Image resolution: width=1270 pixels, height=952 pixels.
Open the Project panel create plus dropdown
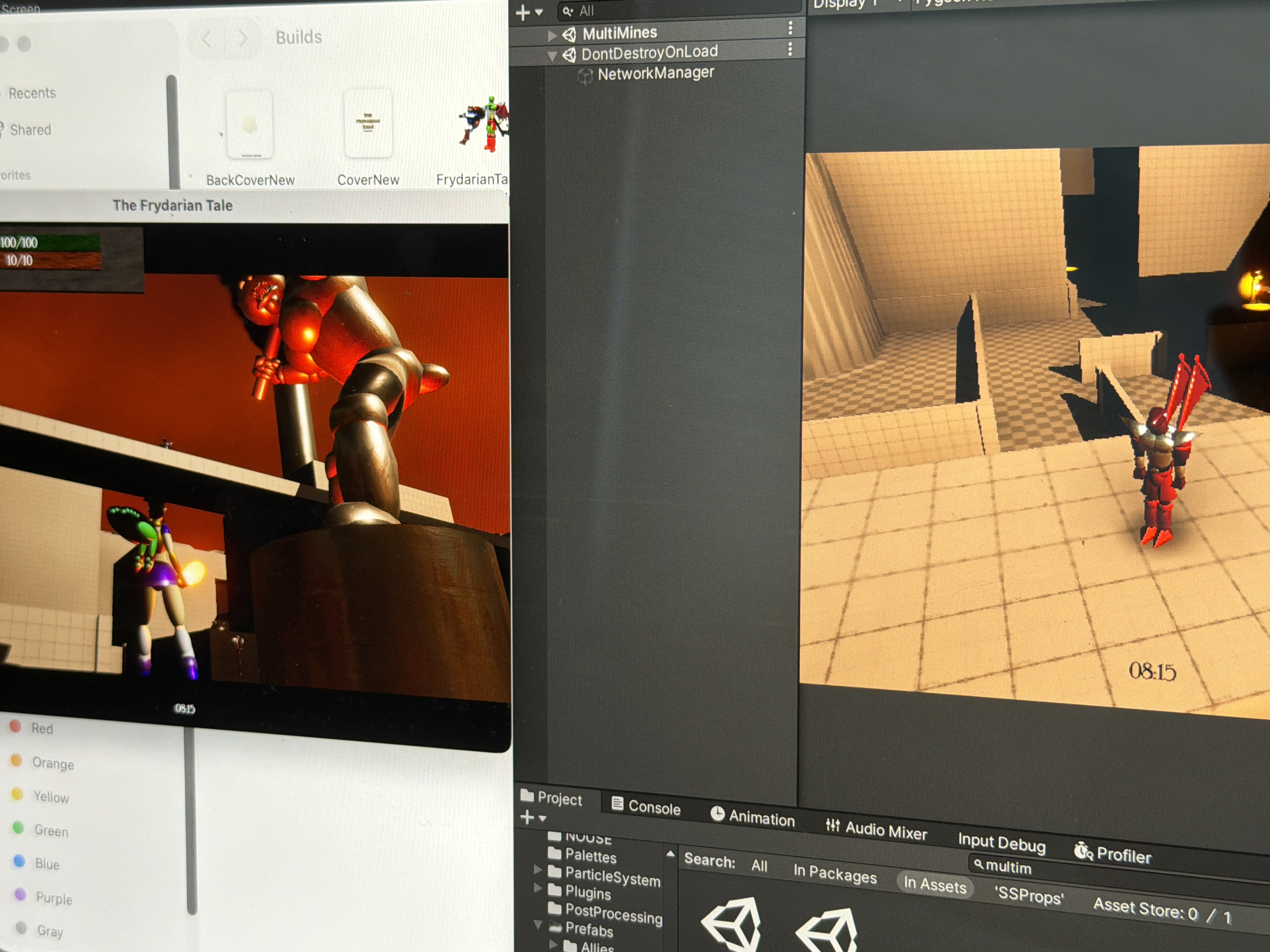click(x=533, y=818)
